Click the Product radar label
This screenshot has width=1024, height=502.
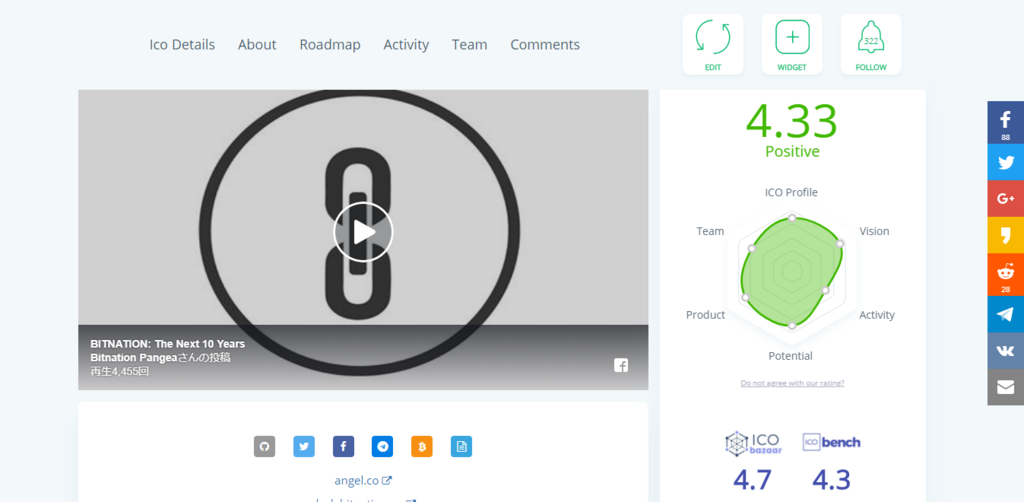(x=705, y=315)
